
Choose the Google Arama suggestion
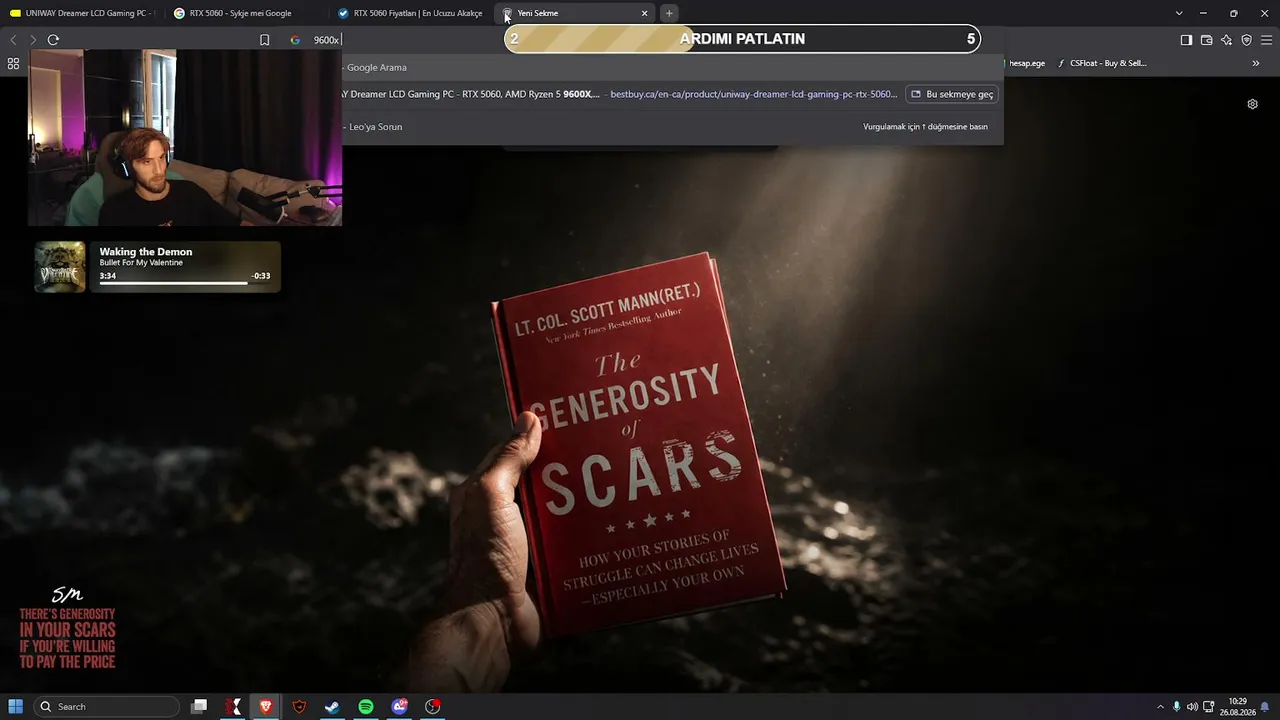[672, 68]
